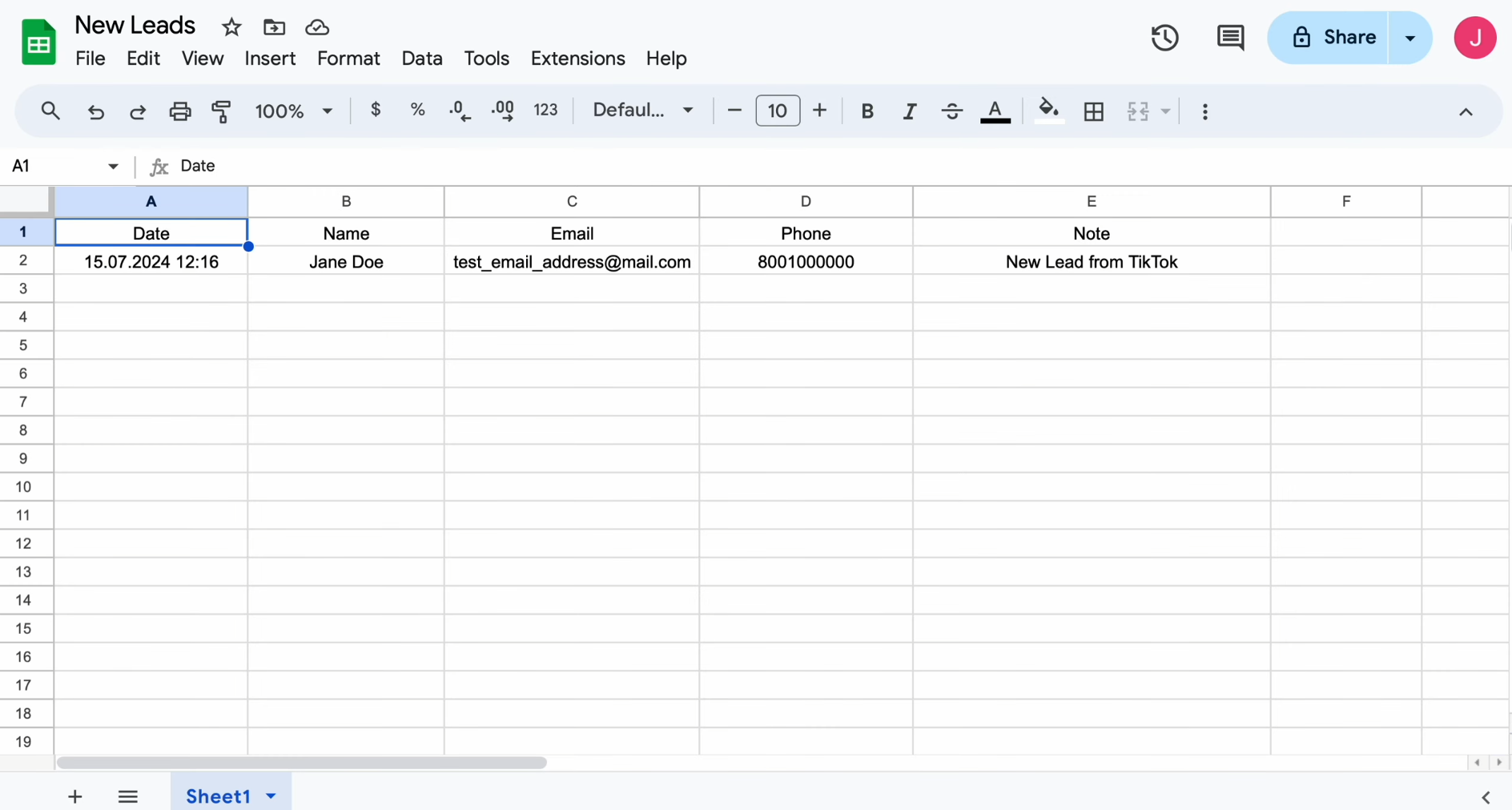
Task: Open the Help menu
Action: [x=666, y=58]
